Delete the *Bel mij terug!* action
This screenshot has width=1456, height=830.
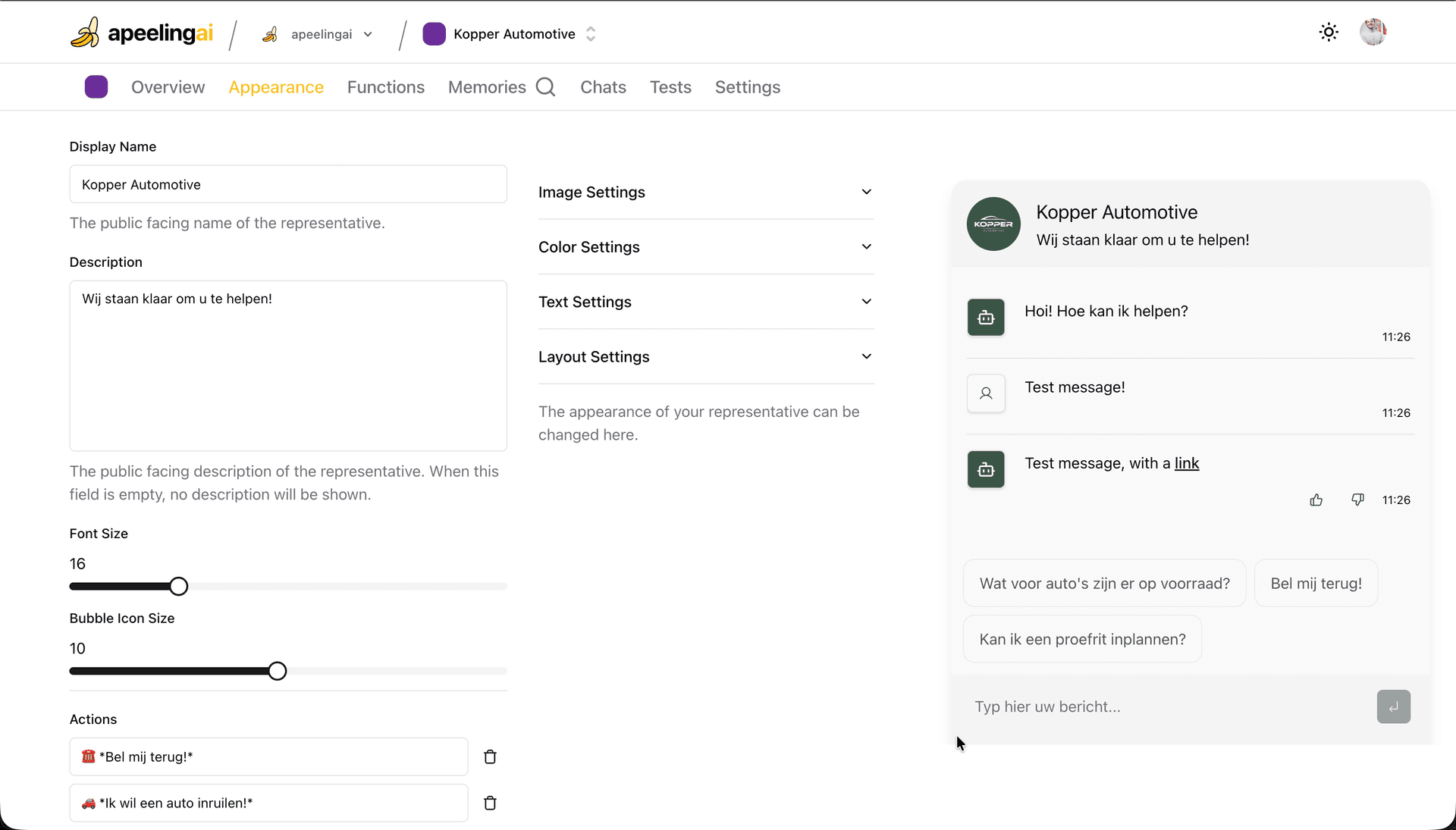(490, 756)
